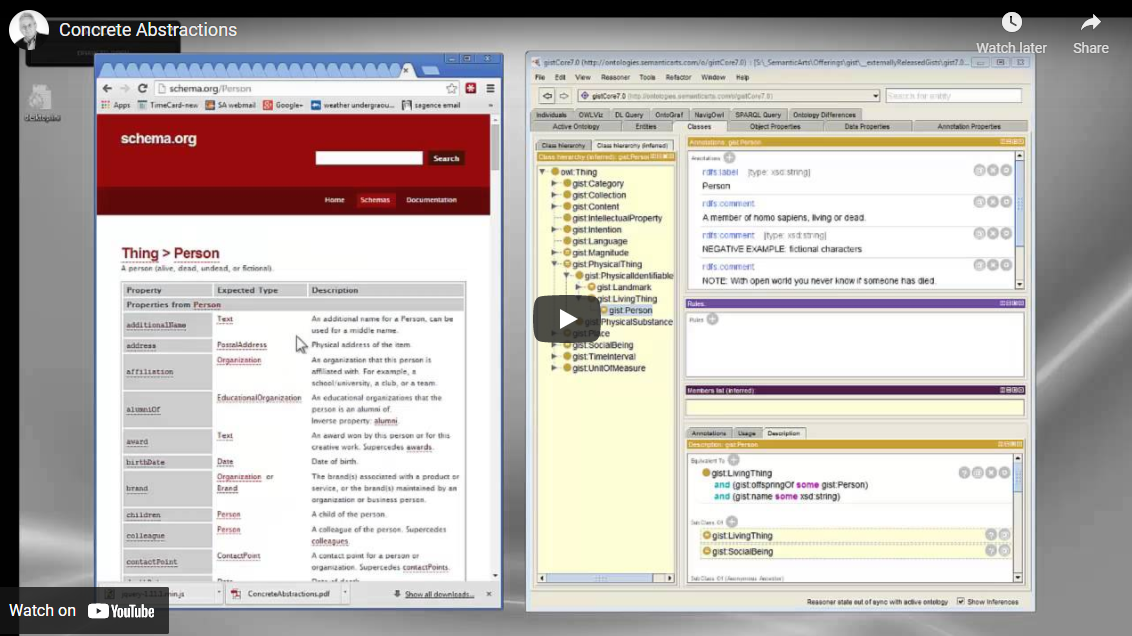Add an Equivalent To class expression
Image resolution: width=1132 pixels, height=636 pixels.
(x=733, y=460)
